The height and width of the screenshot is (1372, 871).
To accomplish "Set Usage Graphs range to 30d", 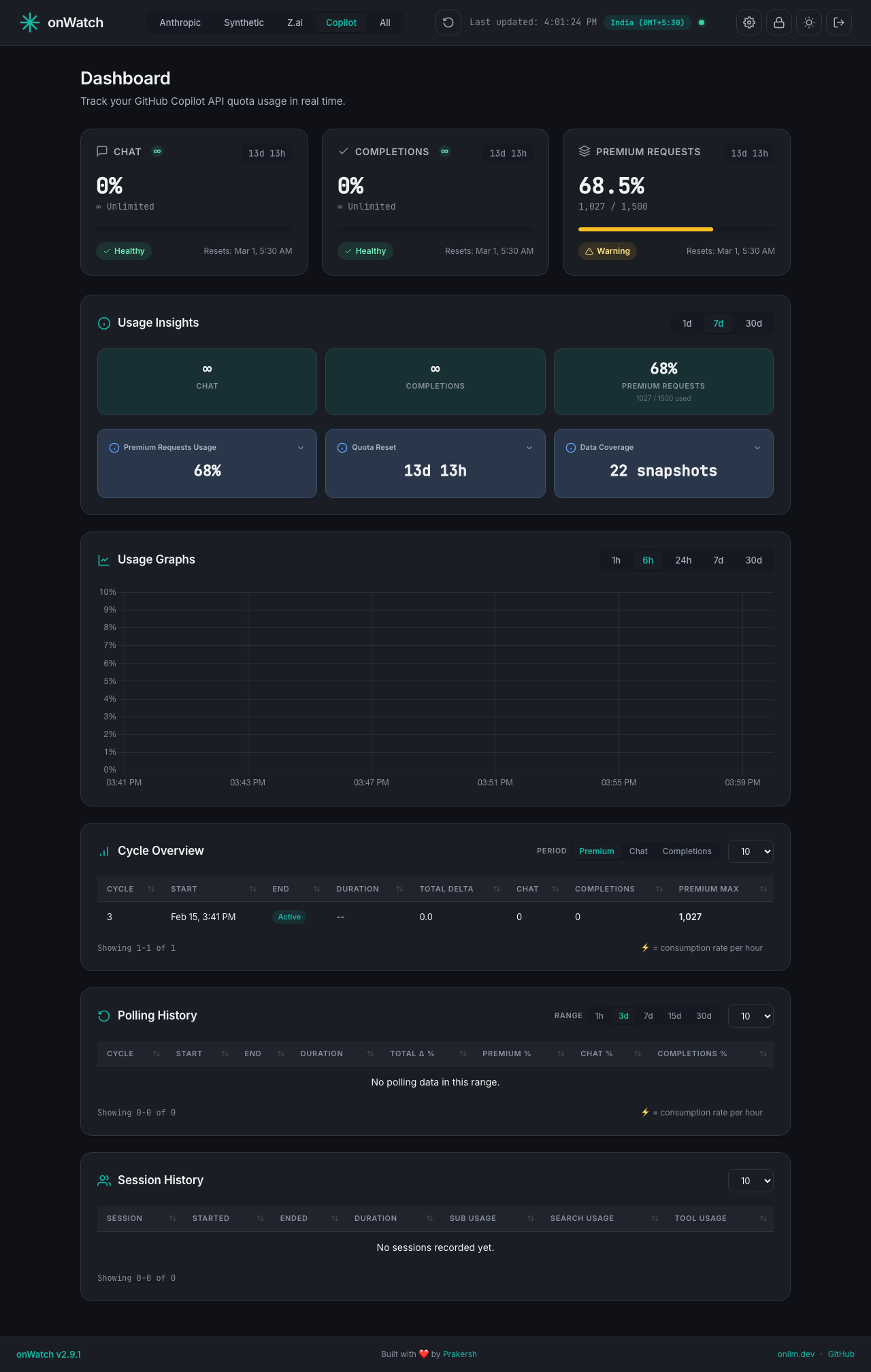I will (x=753, y=560).
